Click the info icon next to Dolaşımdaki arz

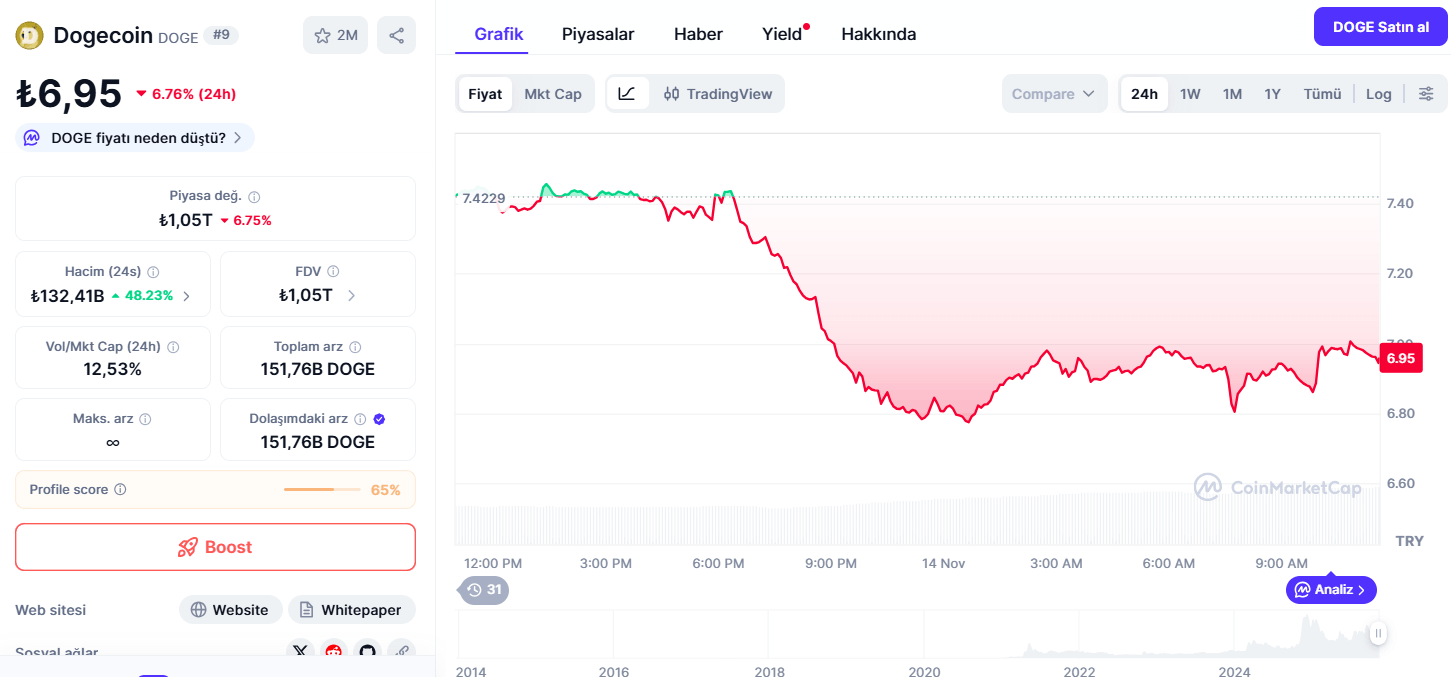[360, 419]
